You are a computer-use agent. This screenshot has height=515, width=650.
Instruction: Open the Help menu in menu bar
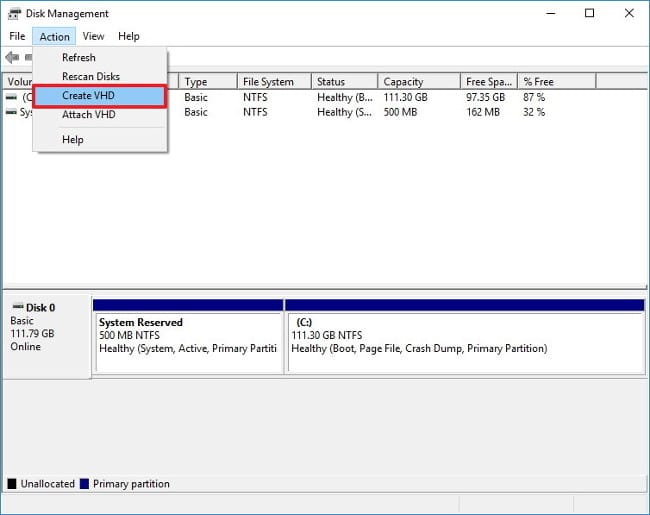click(129, 36)
